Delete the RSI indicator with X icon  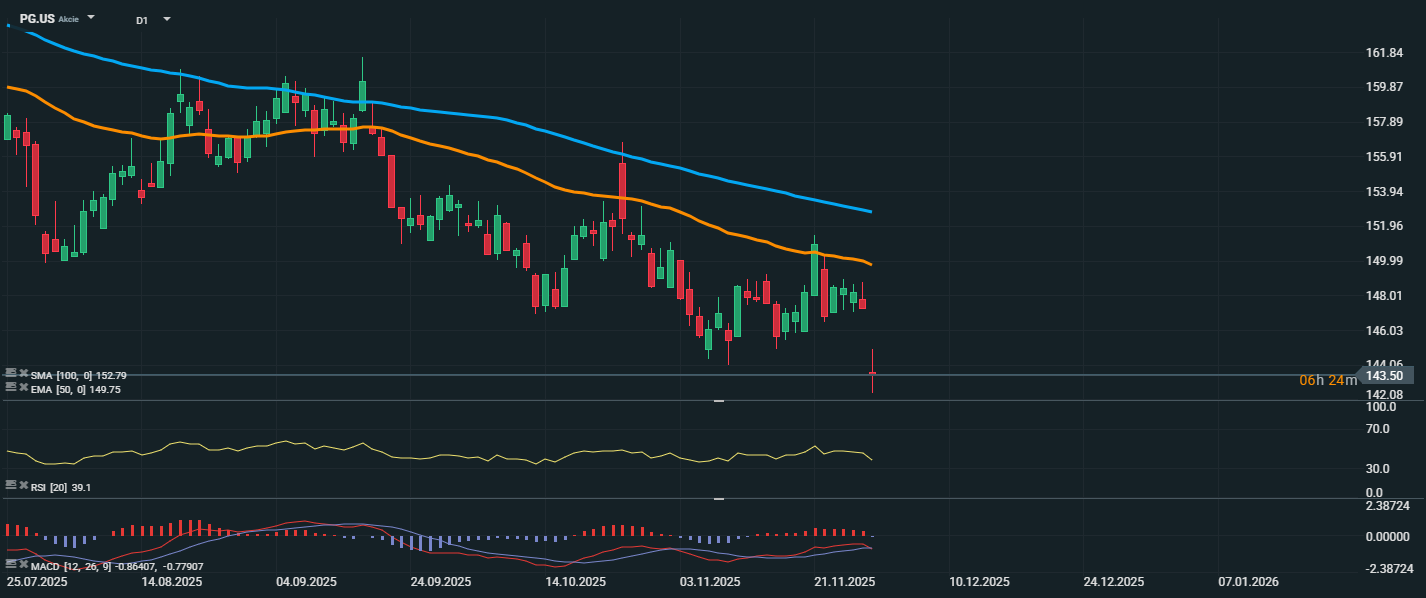[23, 487]
